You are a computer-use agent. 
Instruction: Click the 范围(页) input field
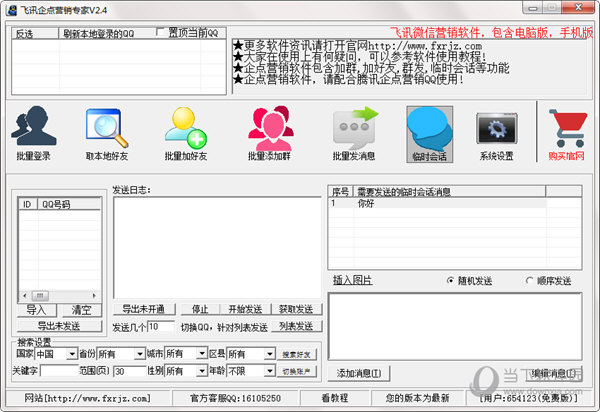coord(130,371)
